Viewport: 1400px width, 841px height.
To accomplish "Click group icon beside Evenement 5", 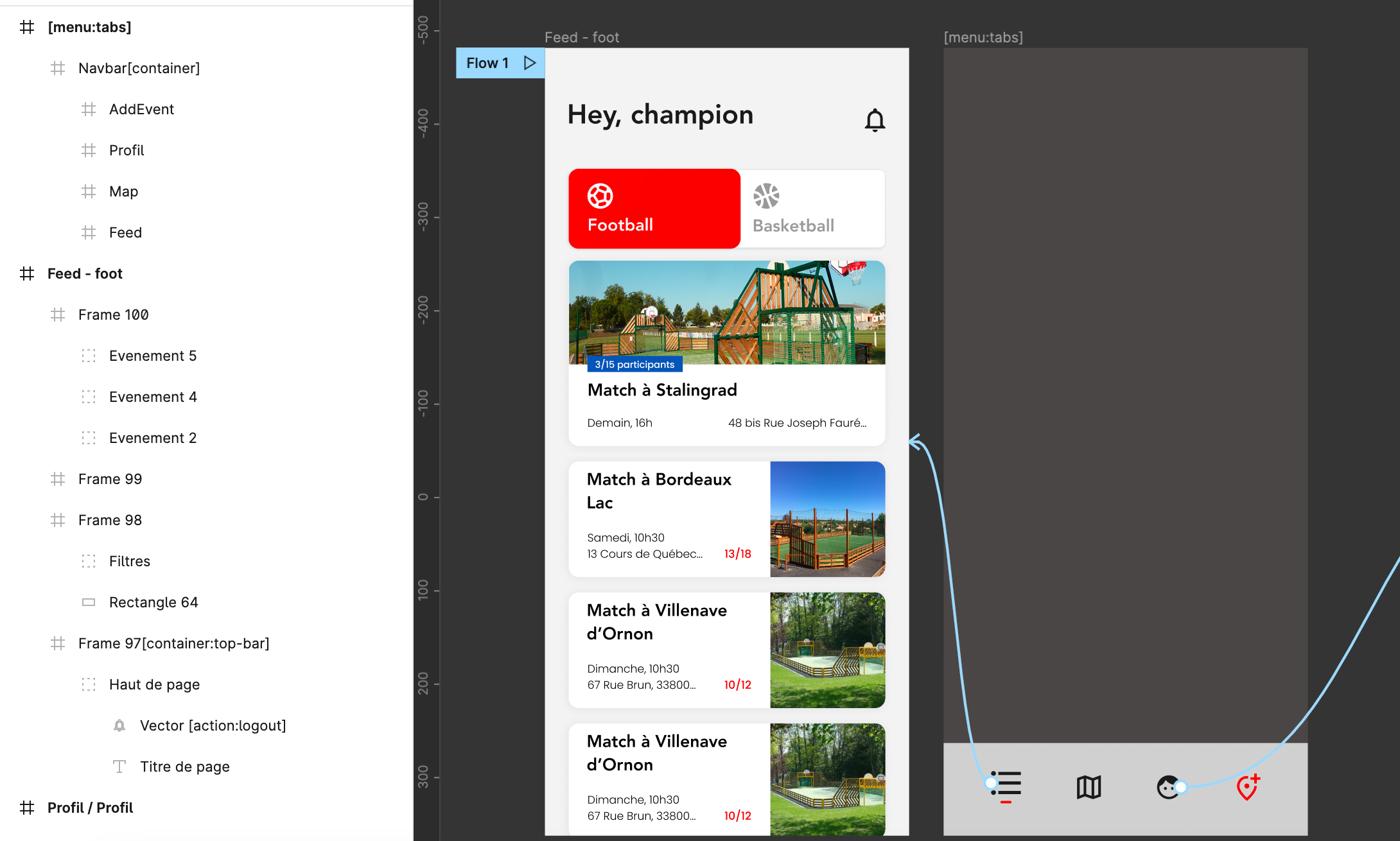I will [89, 356].
